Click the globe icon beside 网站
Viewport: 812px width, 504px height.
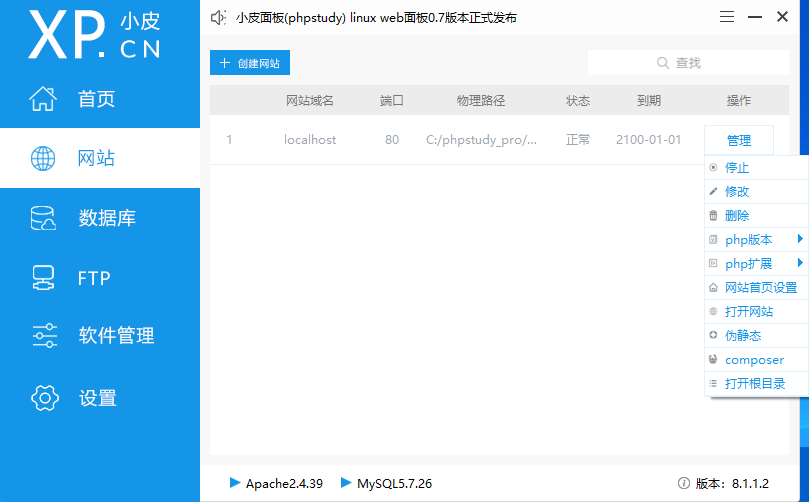click(43, 158)
